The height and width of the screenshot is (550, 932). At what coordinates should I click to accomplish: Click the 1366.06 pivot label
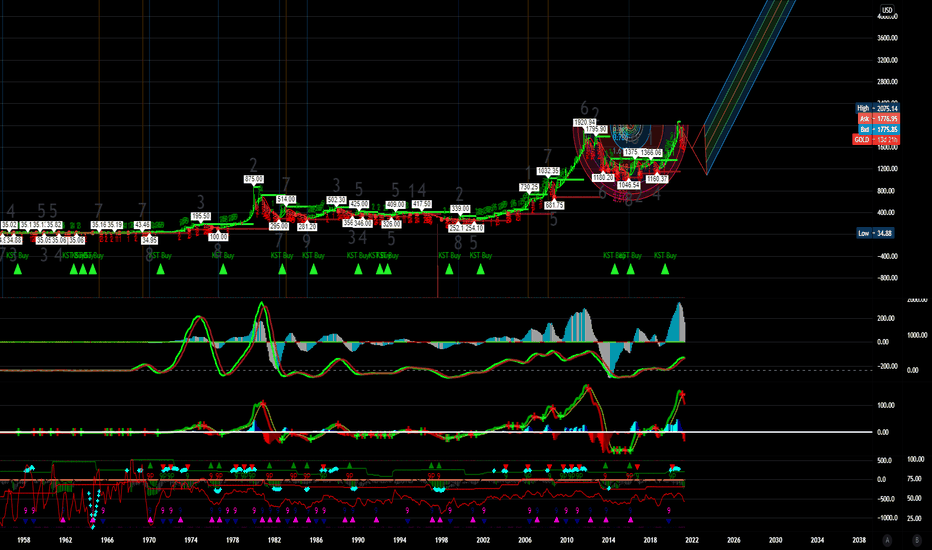click(x=651, y=153)
